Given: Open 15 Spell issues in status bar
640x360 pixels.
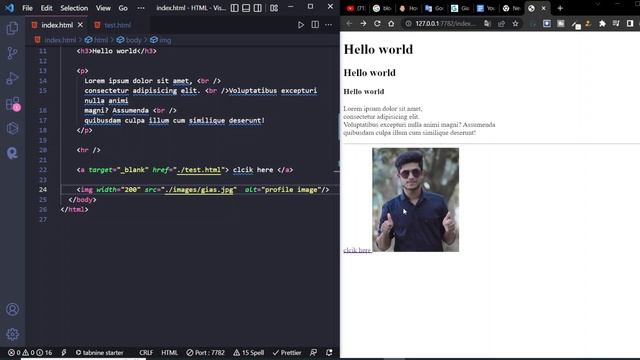Looking at the screenshot, I should click(x=249, y=353).
